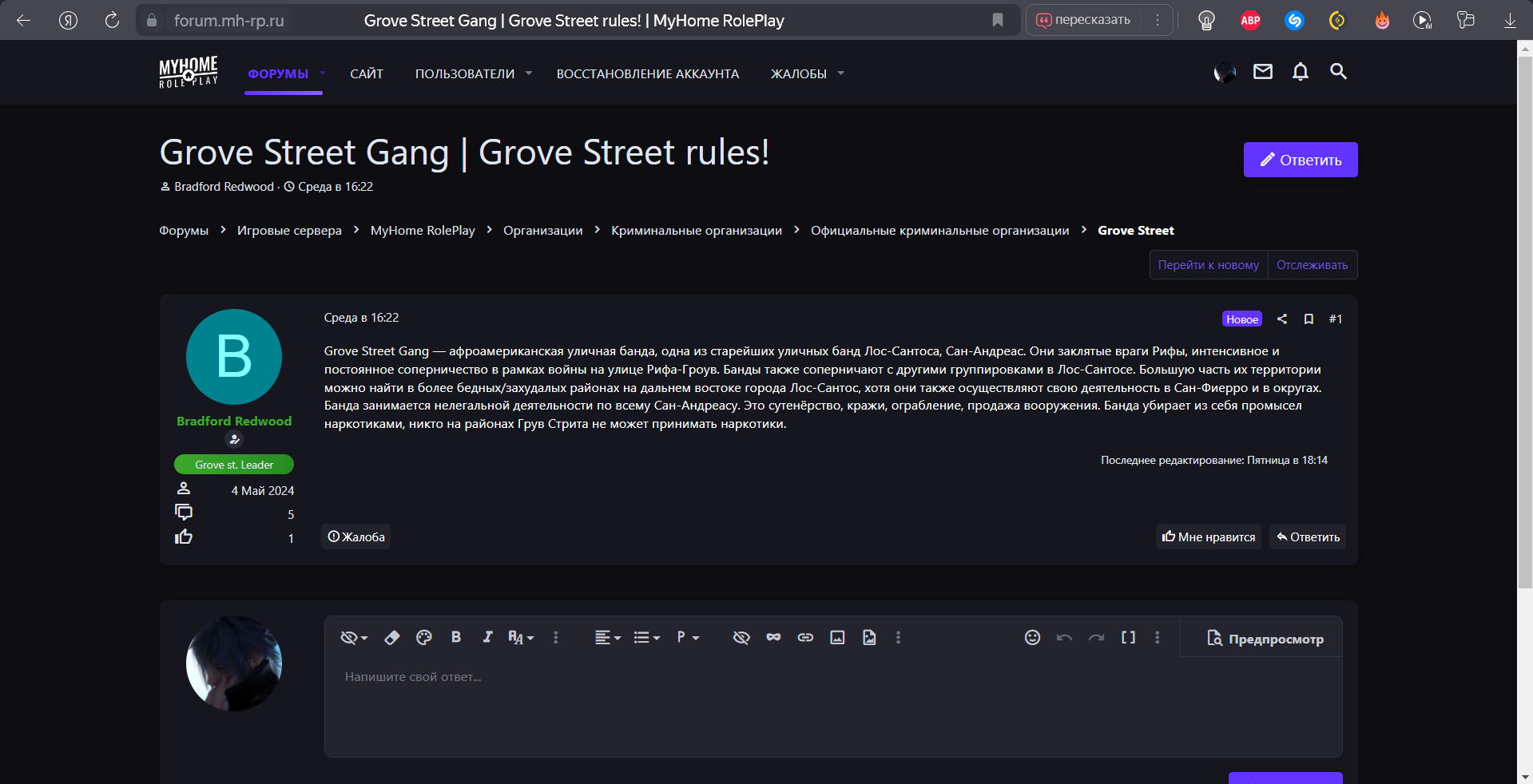Open account avatar in the header

point(1225,73)
